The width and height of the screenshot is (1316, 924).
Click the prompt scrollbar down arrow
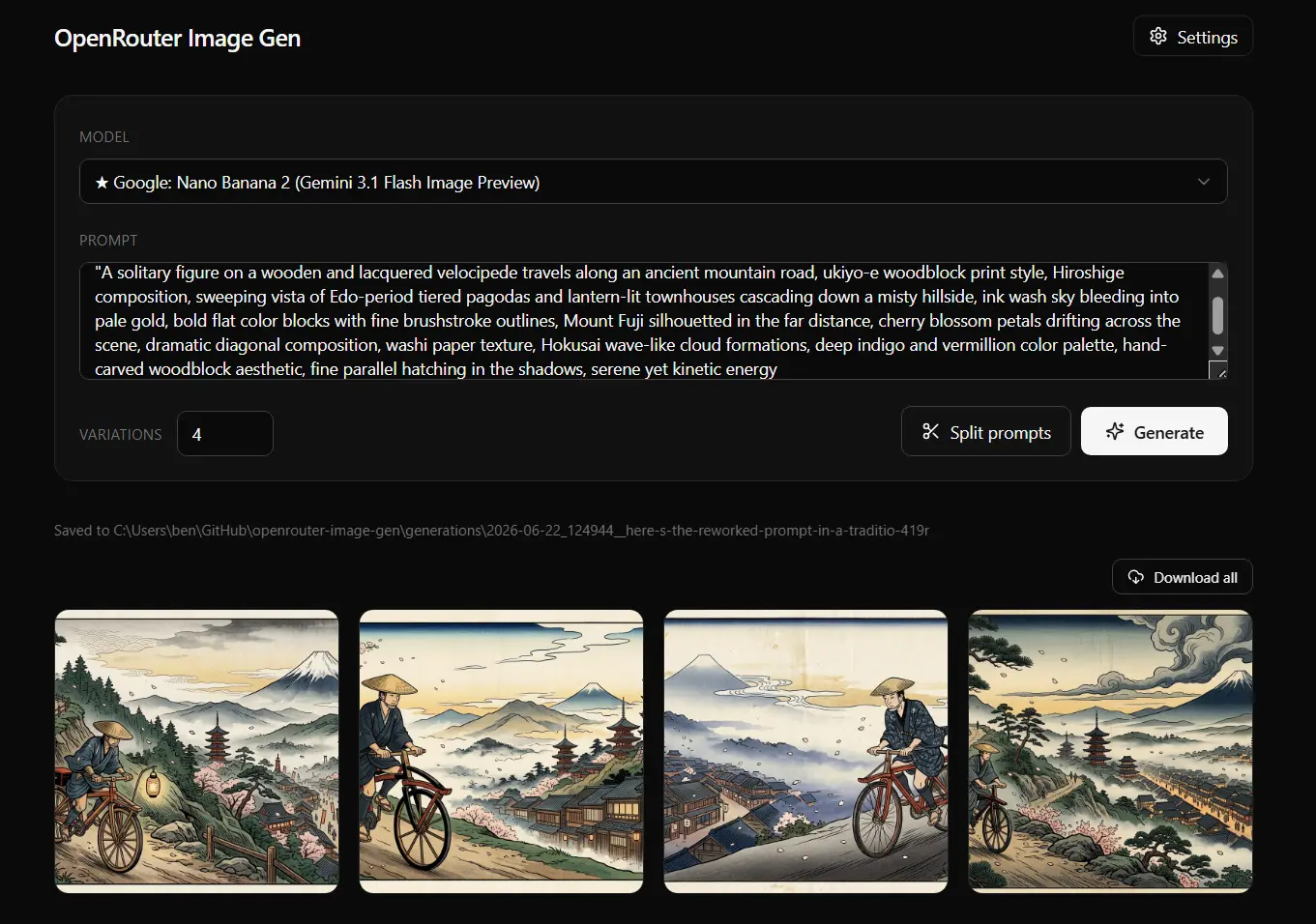pyautogui.click(x=1218, y=351)
